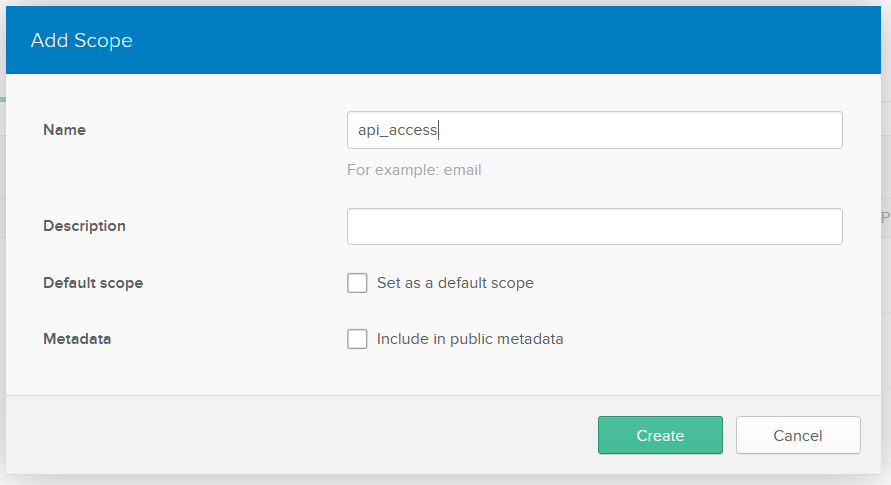Click into the Name field containing api_access
Viewport: 891px width, 485px height.
pyautogui.click(x=594, y=130)
